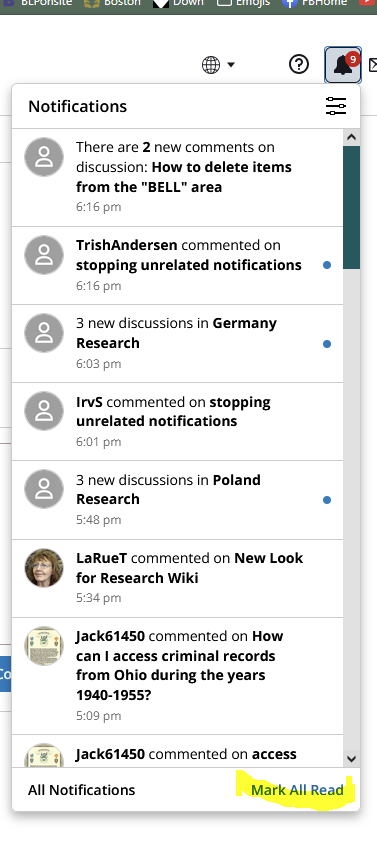Click scrollbar down arrow in notifications list
The image size is (377, 847).
(x=352, y=758)
